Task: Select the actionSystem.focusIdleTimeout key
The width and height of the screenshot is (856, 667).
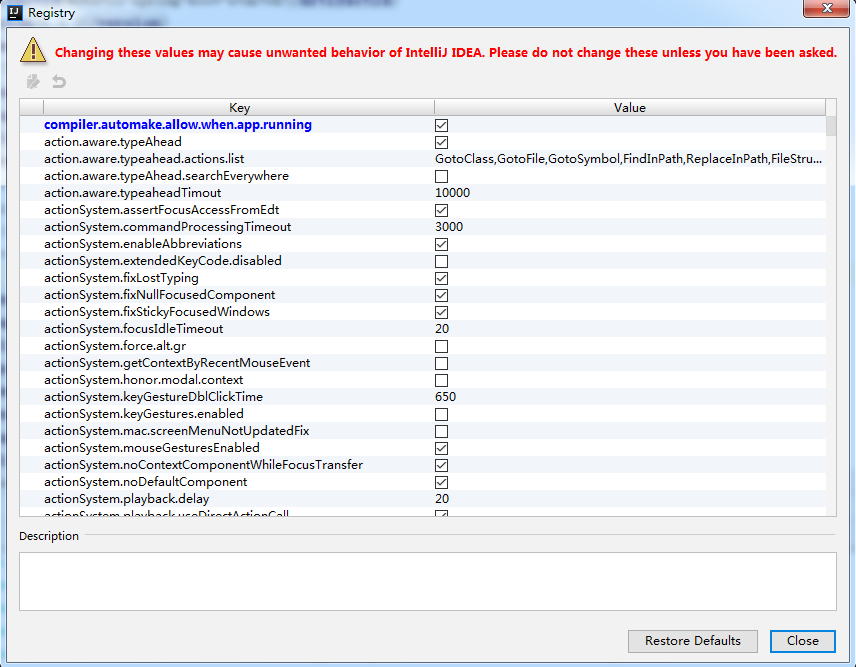Action: (x=133, y=329)
